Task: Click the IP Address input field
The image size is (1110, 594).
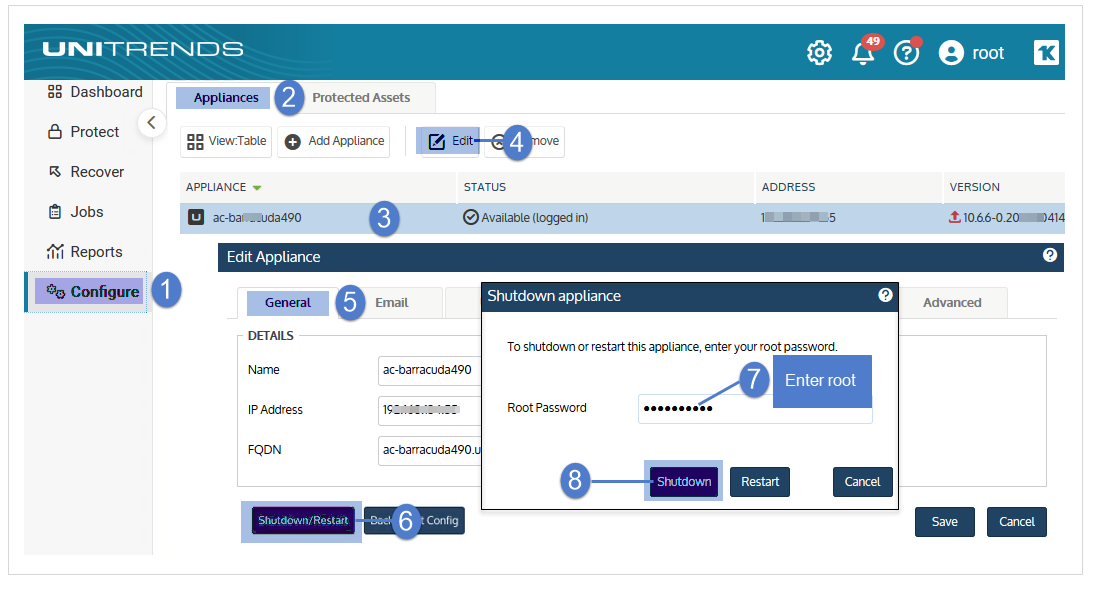Action: point(430,410)
